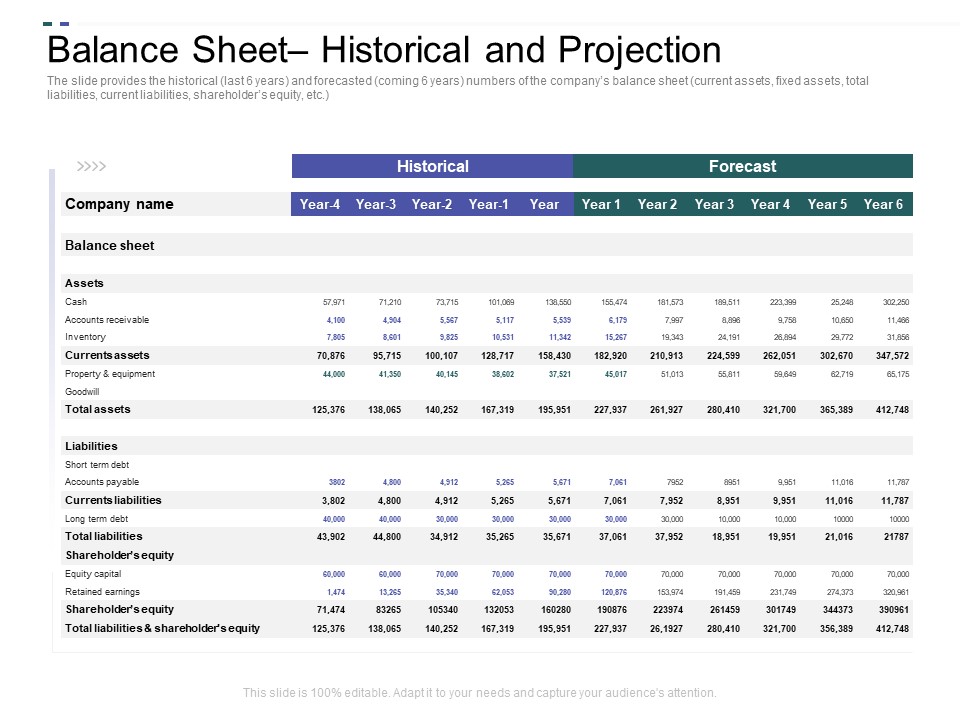Click Shareholder's equity value '71,474'
The height and width of the screenshot is (720, 960).
(331, 609)
